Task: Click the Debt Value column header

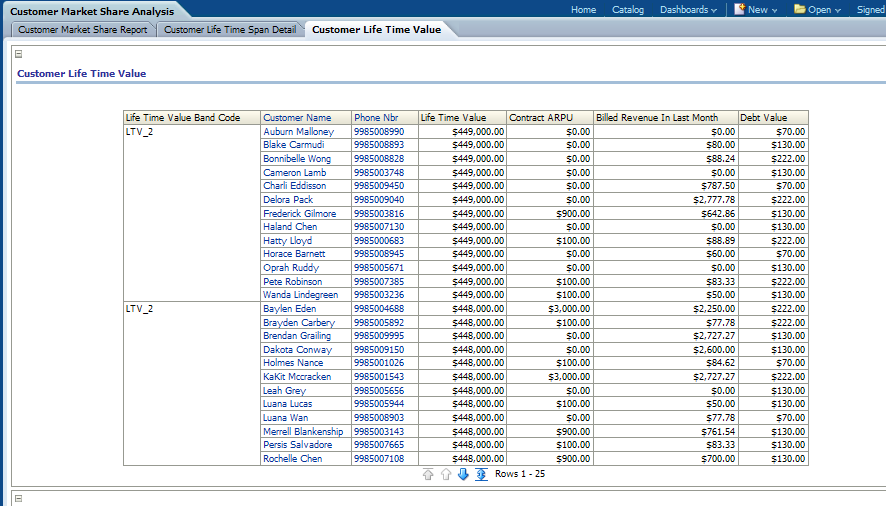Action: coord(763,118)
